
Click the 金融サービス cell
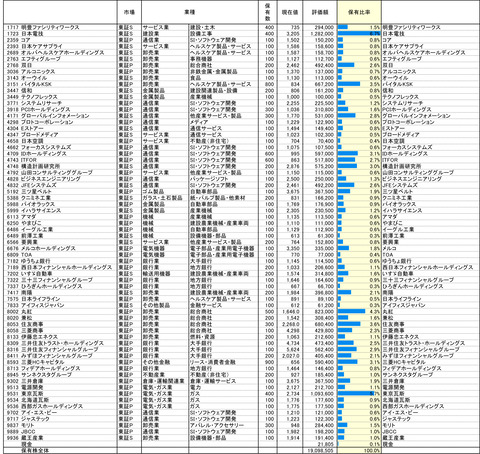coord(223,305)
